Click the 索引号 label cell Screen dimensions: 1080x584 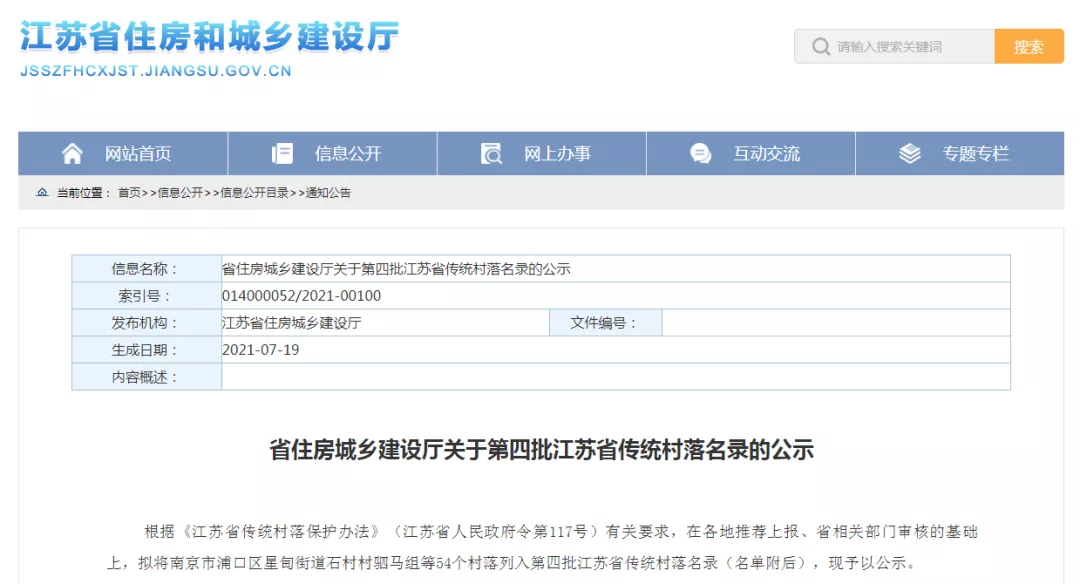point(147,296)
